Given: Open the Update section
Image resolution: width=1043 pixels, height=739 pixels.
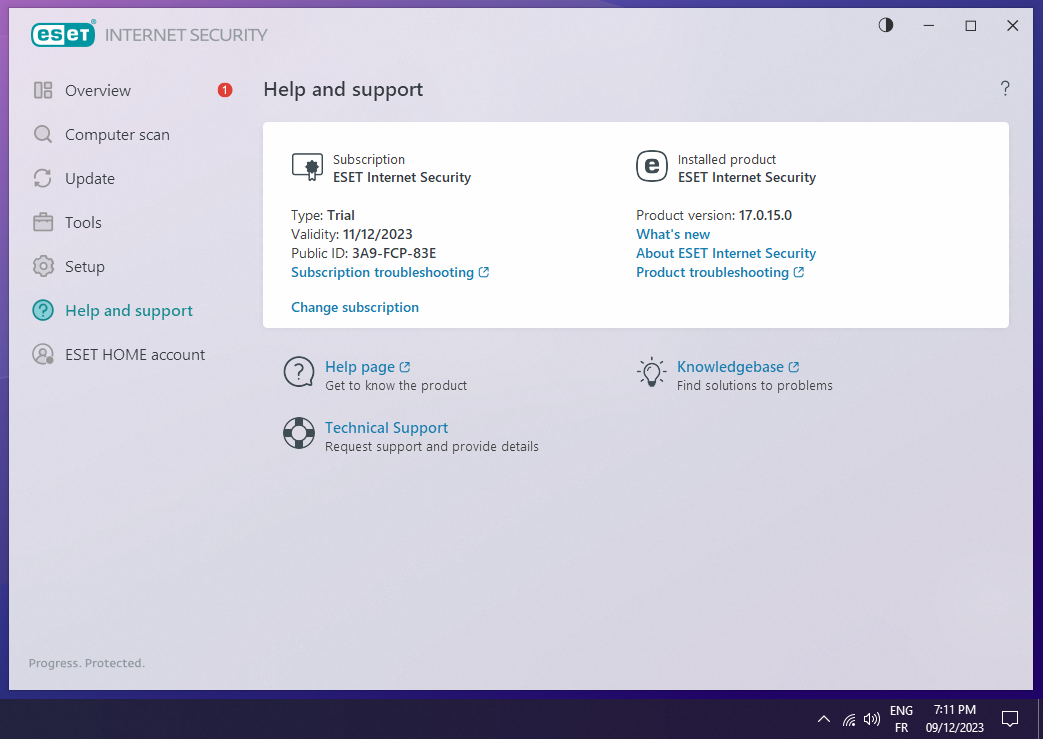Looking at the screenshot, I should tap(90, 178).
